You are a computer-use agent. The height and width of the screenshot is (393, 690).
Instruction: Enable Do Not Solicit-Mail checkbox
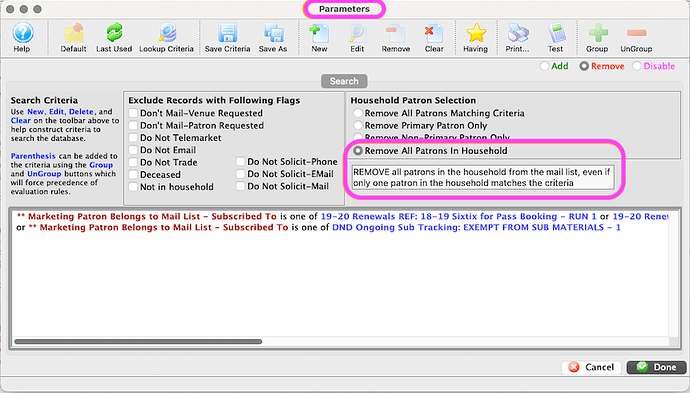tap(240, 186)
